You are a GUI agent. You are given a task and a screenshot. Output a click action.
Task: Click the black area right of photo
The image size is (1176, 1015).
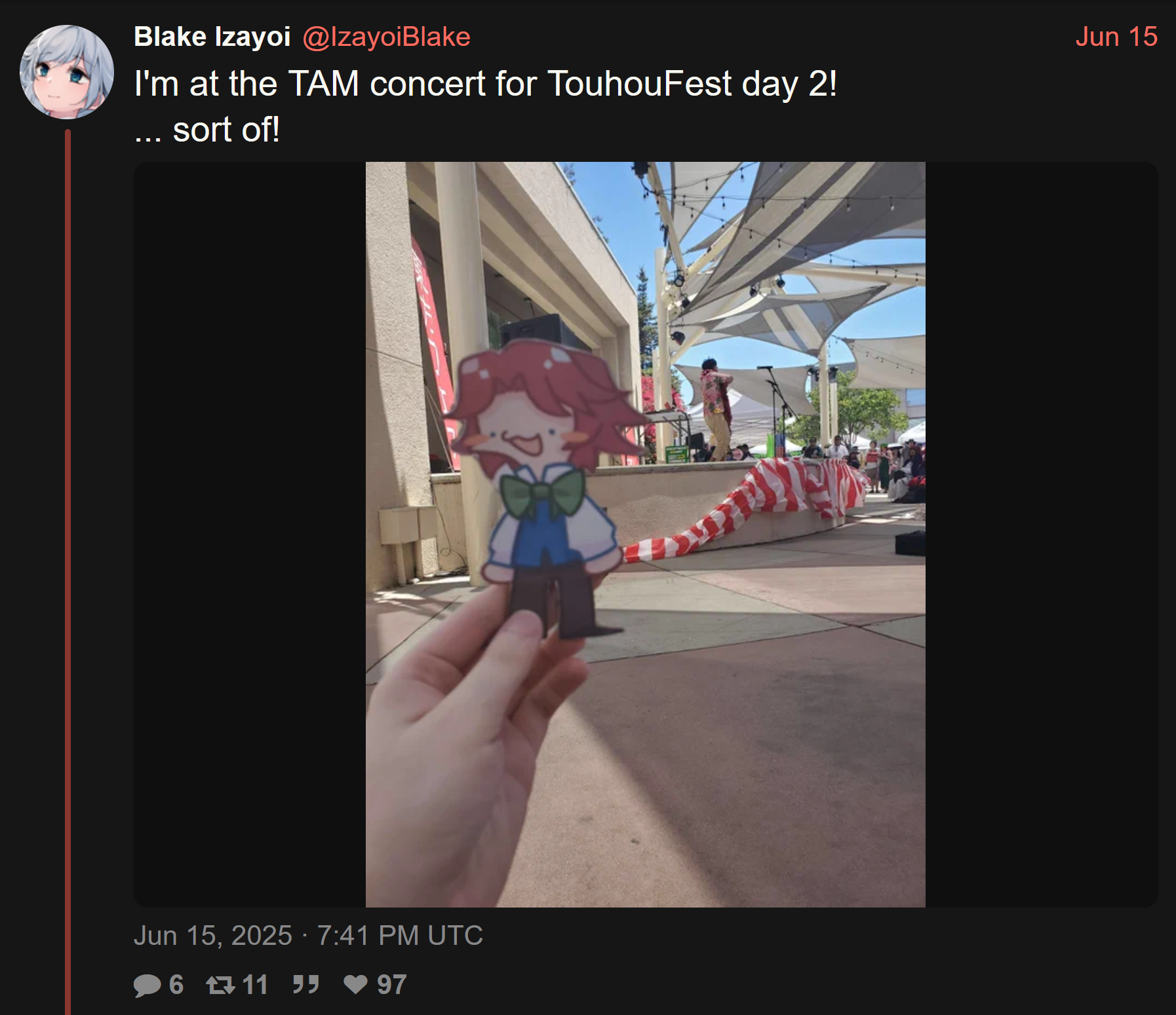[1042, 535]
